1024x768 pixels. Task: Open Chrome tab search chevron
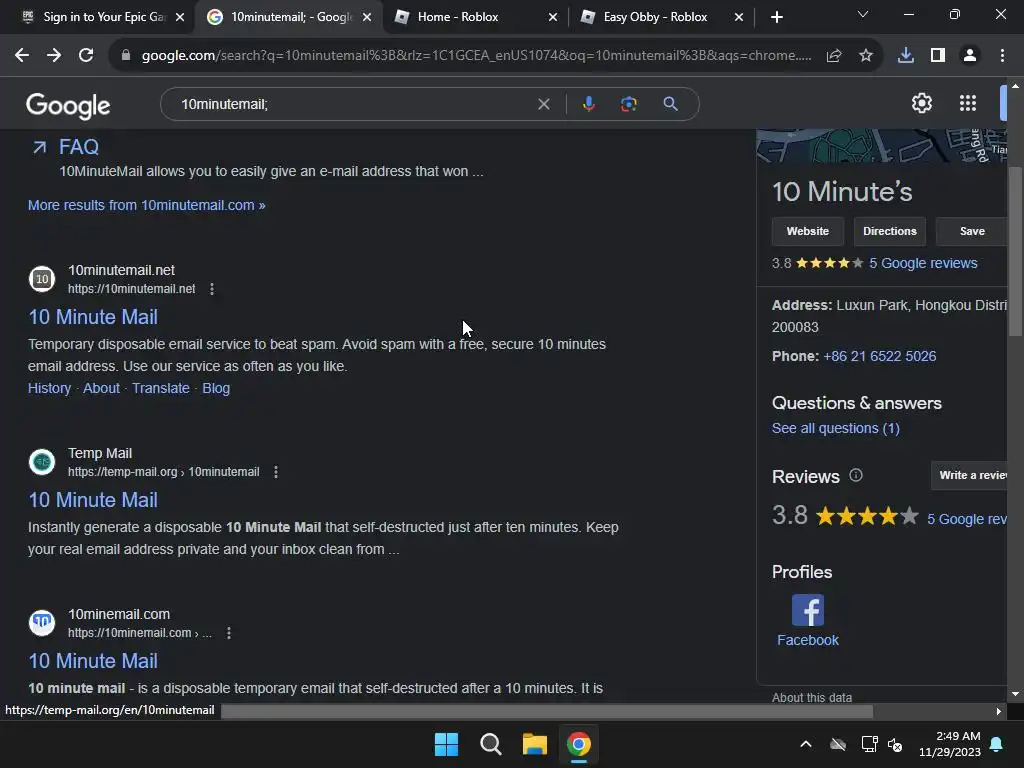[x=863, y=15]
